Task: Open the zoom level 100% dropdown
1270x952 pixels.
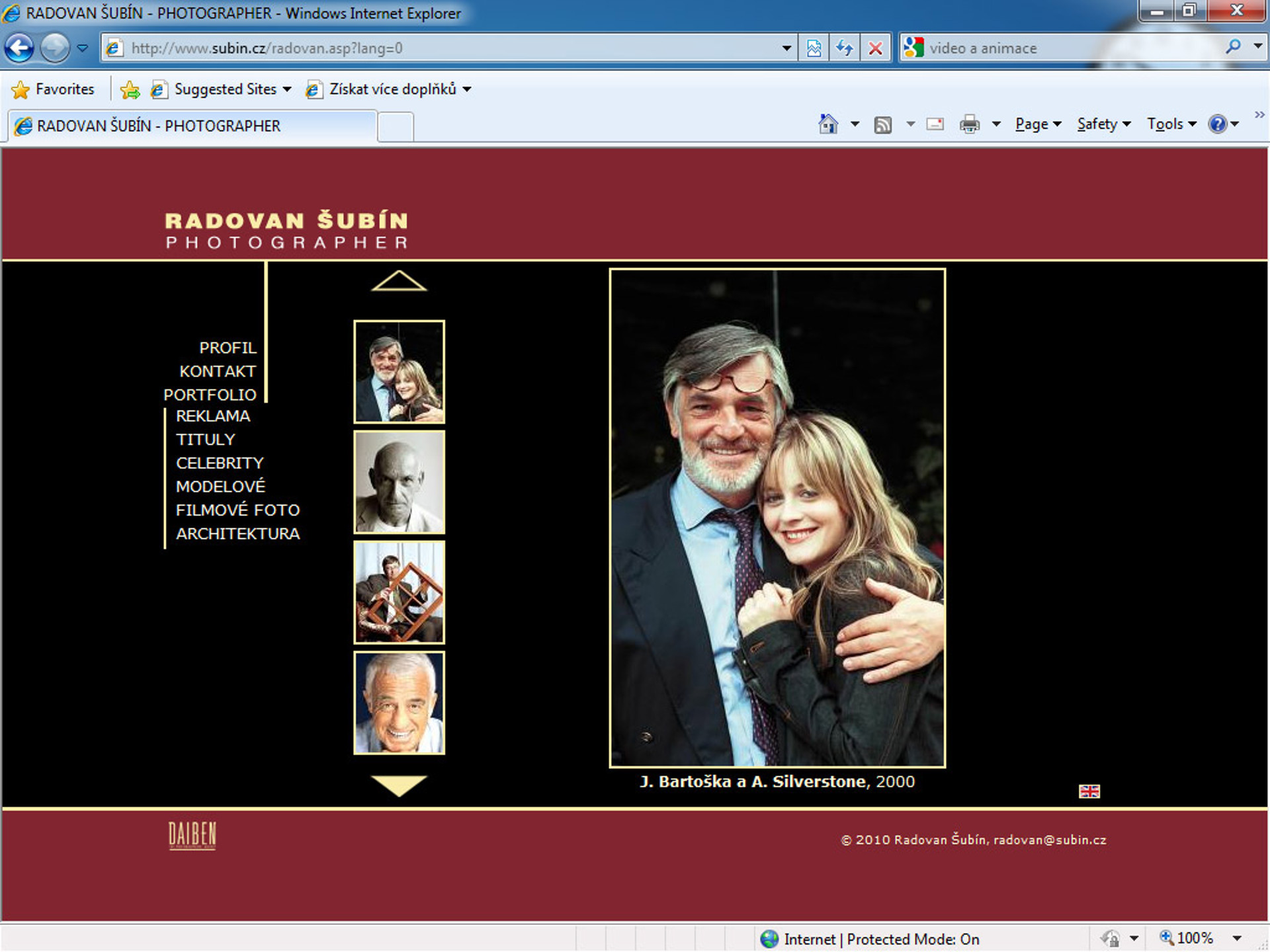Action: [x=1236, y=937]
